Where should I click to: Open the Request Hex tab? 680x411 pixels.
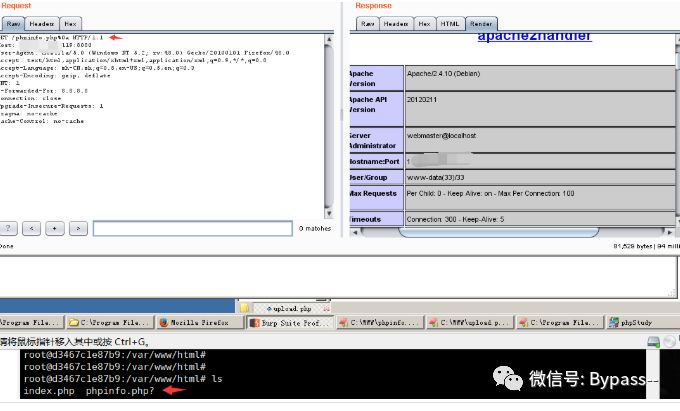coord(70,24)
